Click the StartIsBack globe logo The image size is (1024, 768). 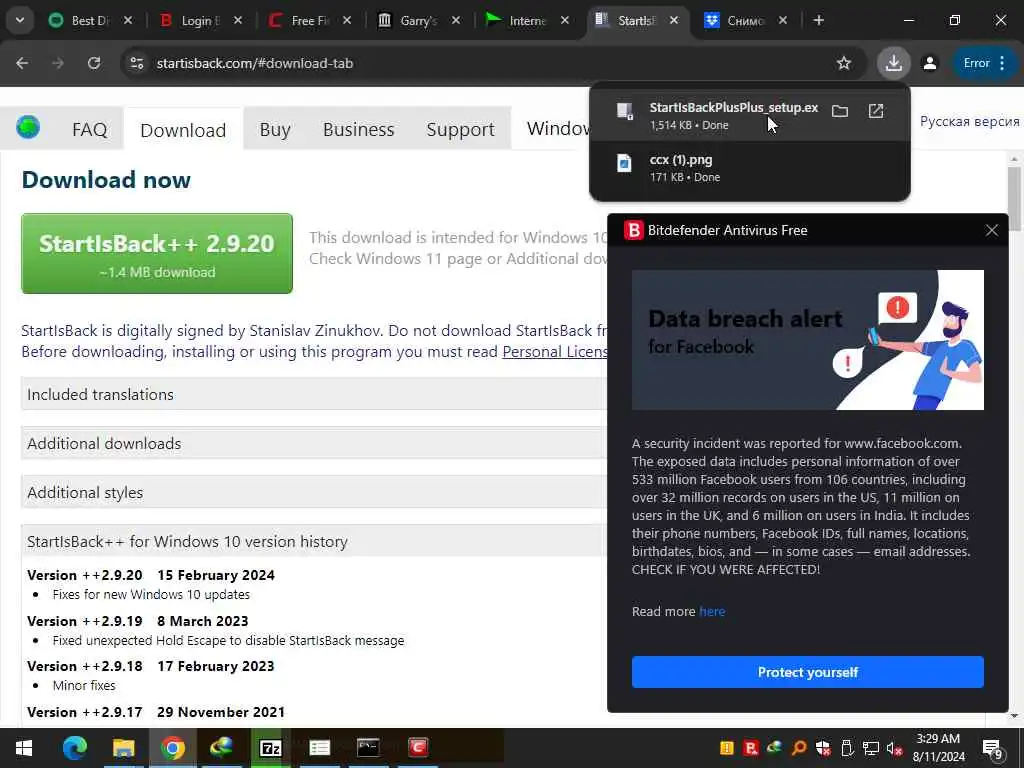[28, 127]
